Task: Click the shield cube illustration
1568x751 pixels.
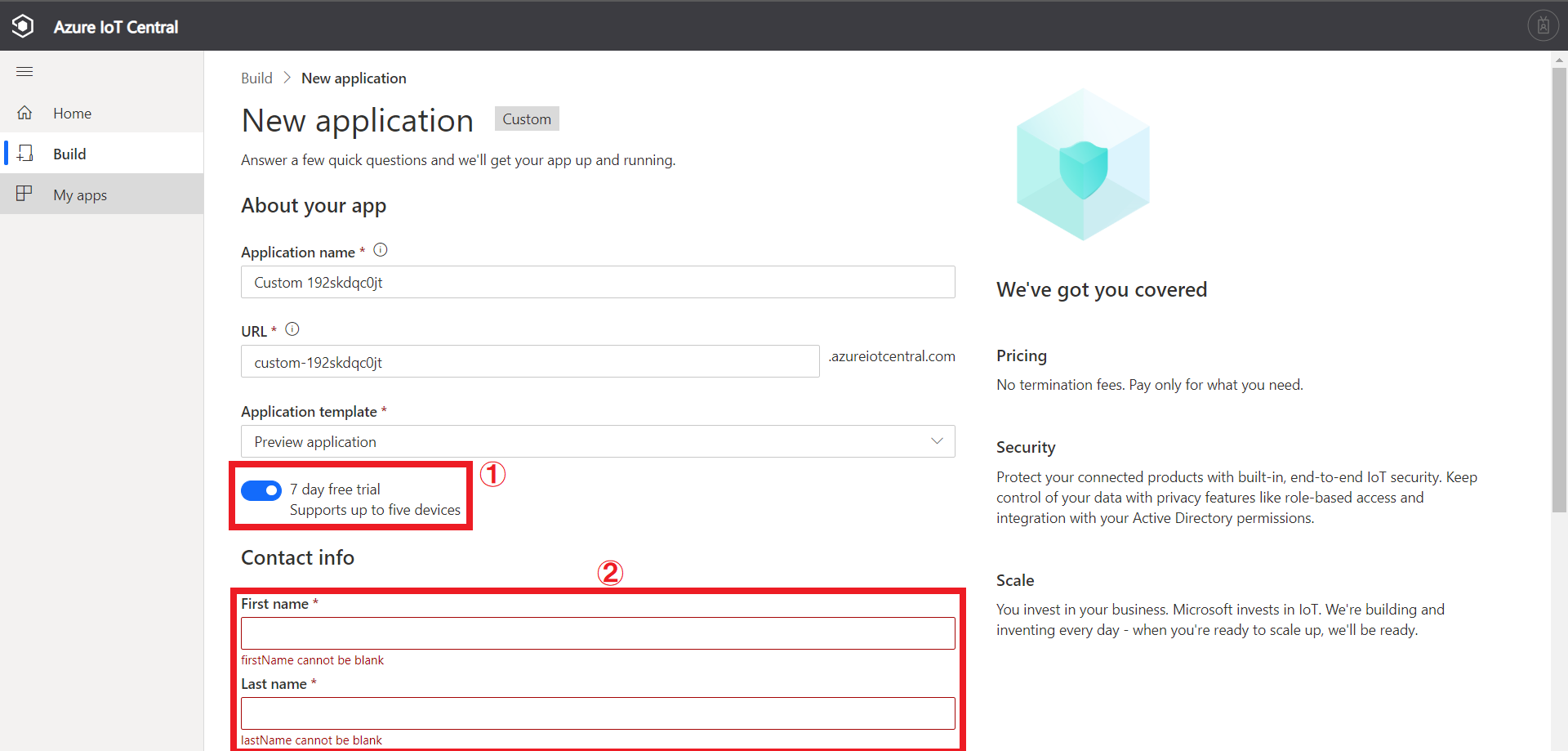Action: [x=1083, y=165]
